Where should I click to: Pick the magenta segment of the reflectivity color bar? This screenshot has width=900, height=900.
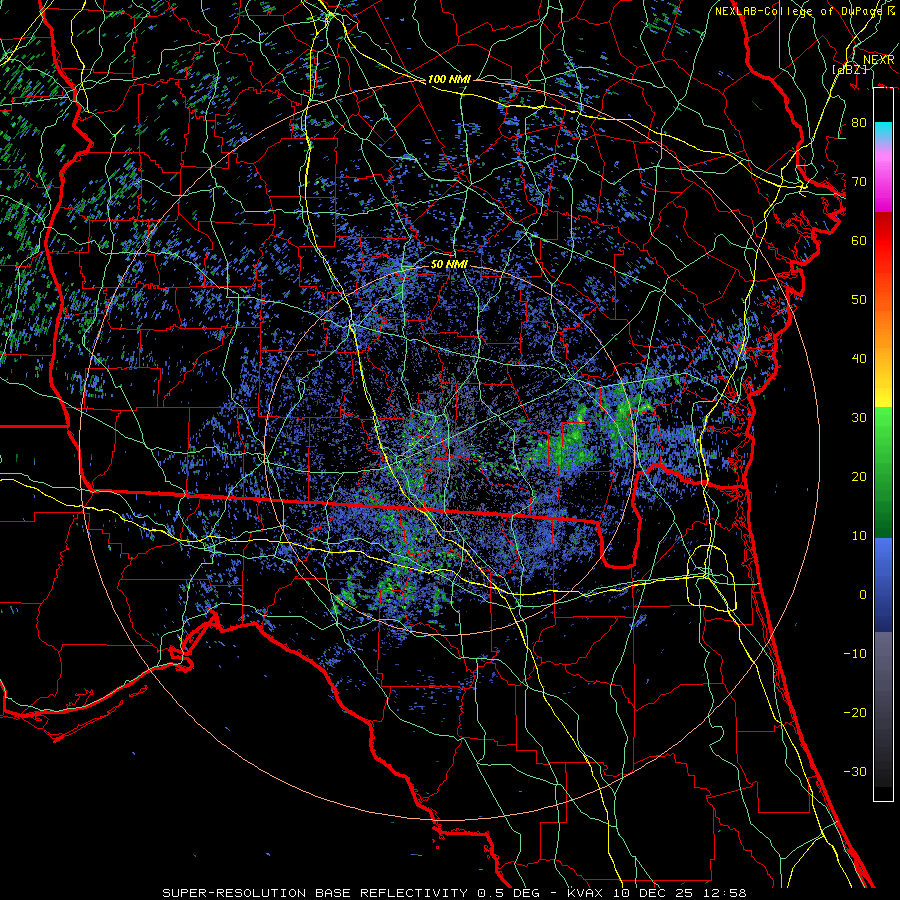click(x=883, y=189)
